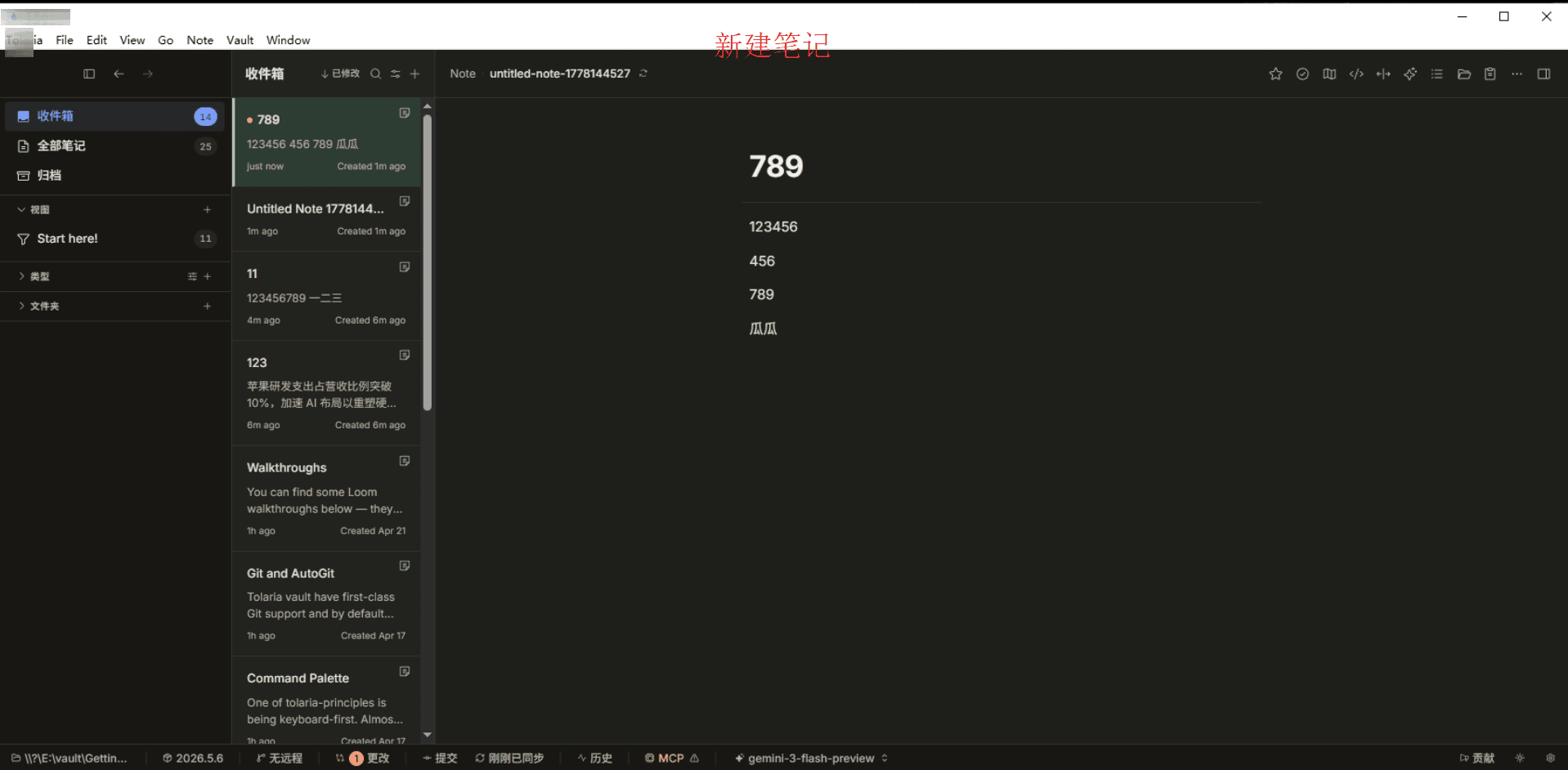The width and height of the screenshot is (1568, 770).
Task: Open the 已修改 sort dropdown
Action: coord(340,74)
